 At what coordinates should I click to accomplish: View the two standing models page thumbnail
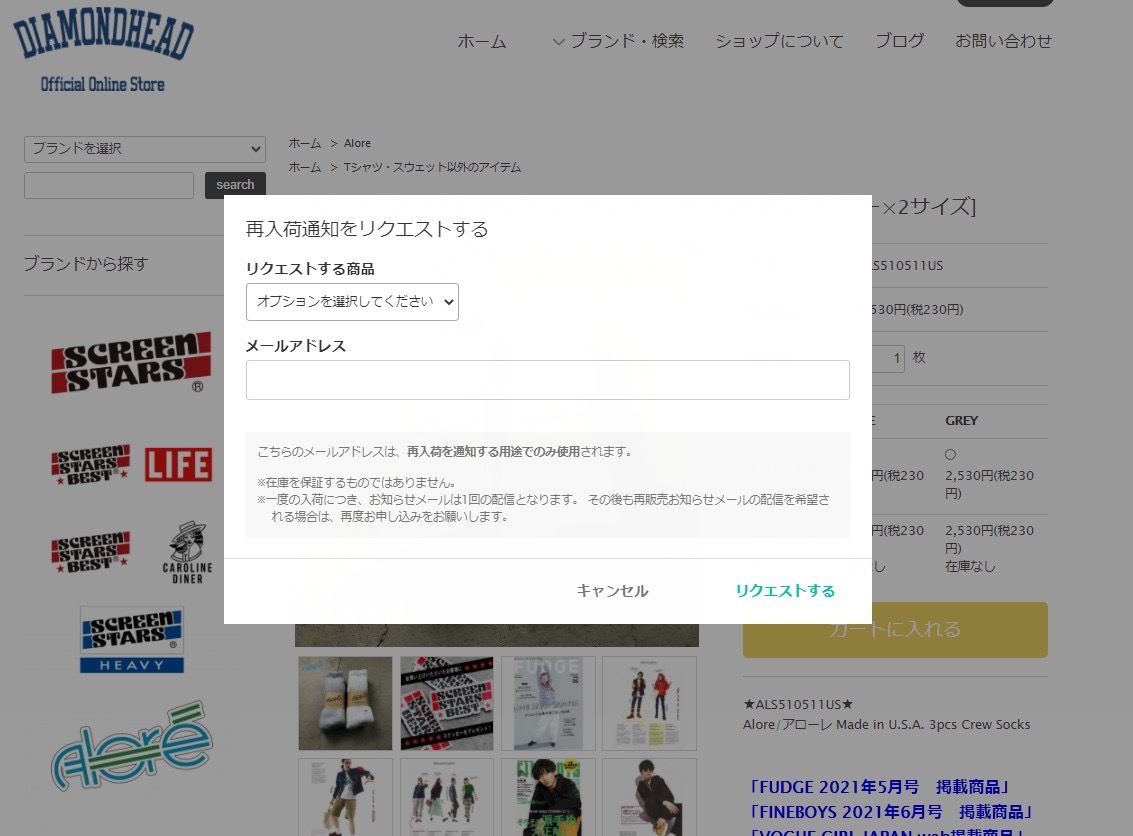point(649,703)
